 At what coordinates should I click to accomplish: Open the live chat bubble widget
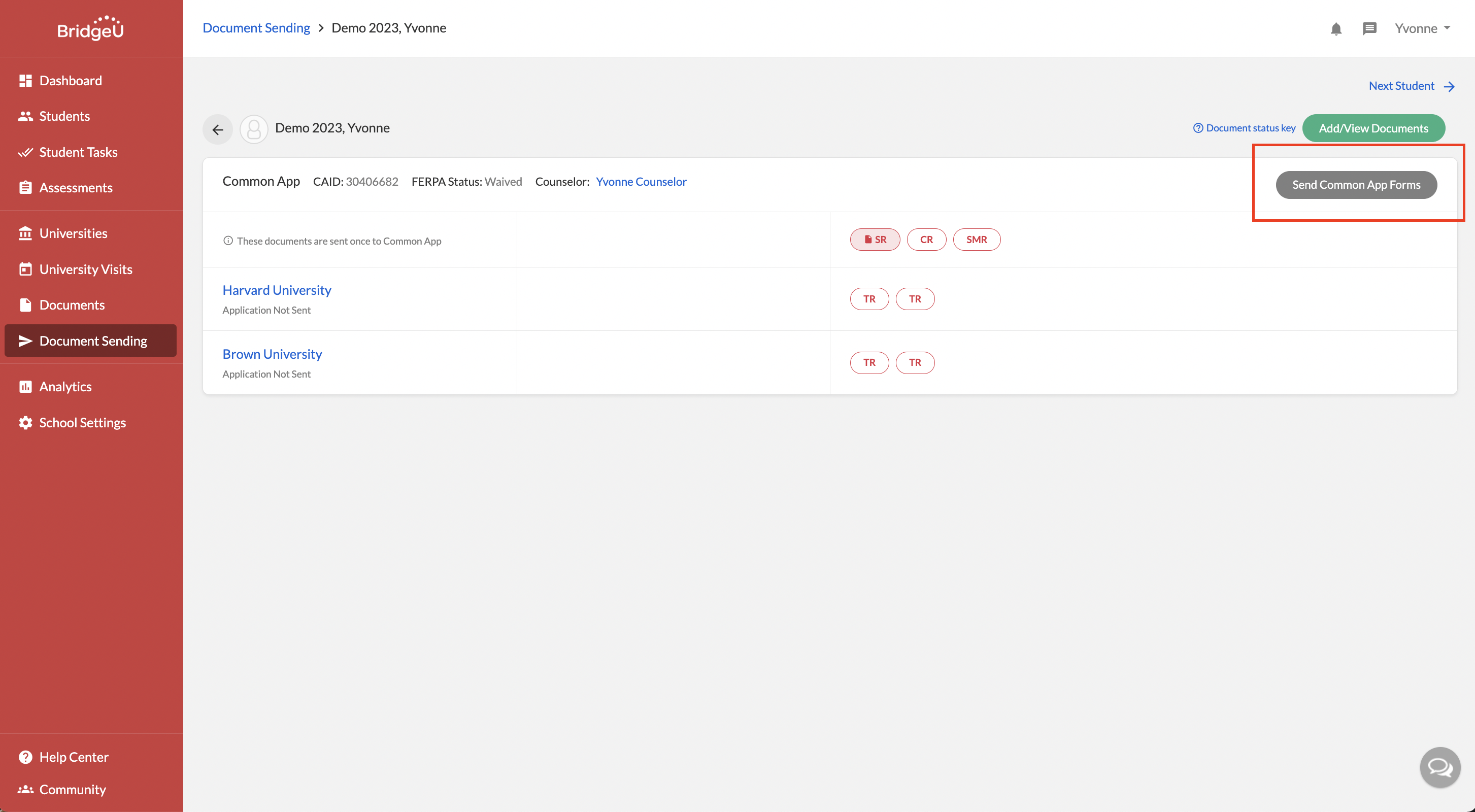coord(1440,767)
